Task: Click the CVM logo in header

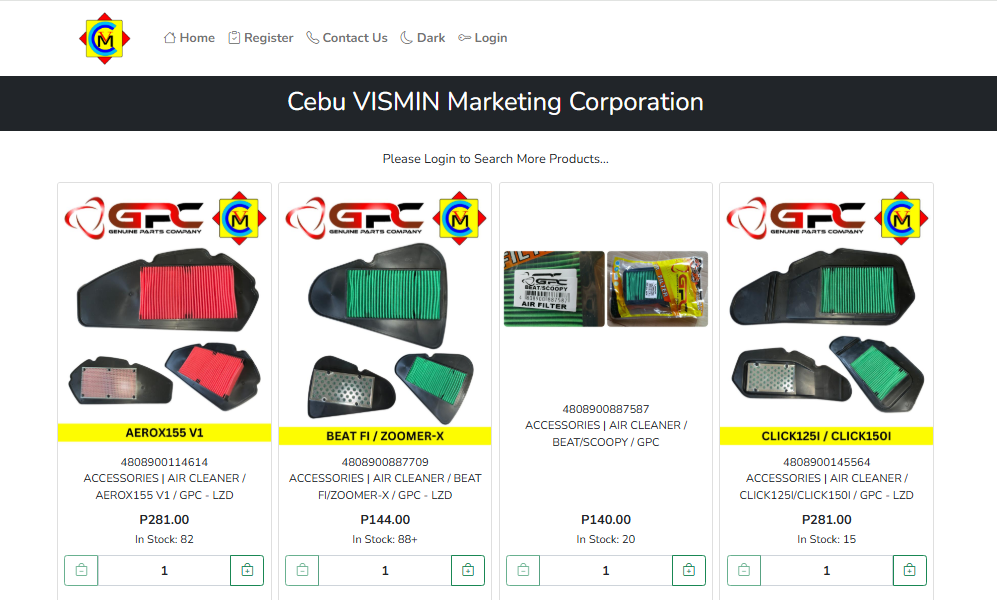Action: [x=105, y=38]
